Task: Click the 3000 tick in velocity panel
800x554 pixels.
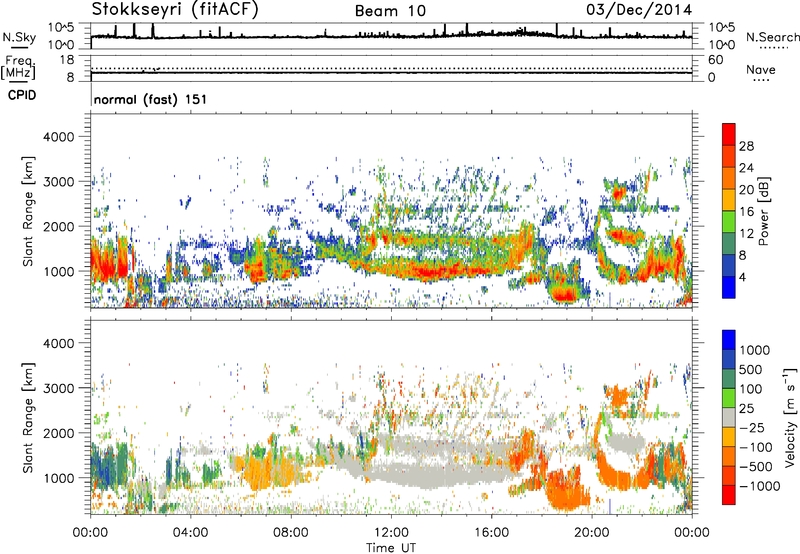Action: coord(59,388)
